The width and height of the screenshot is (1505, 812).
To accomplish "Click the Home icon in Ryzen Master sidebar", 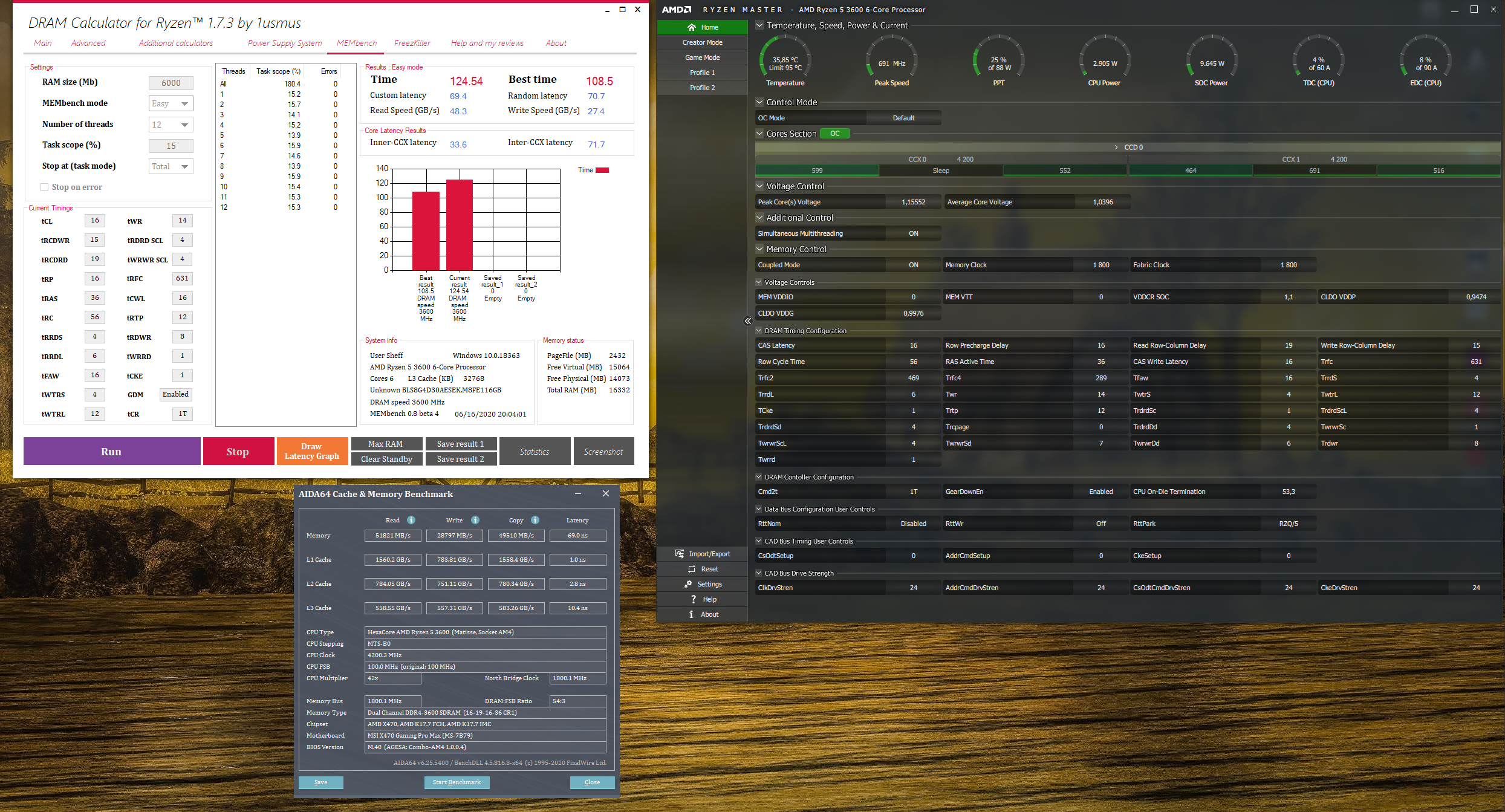I will (691, 27).
